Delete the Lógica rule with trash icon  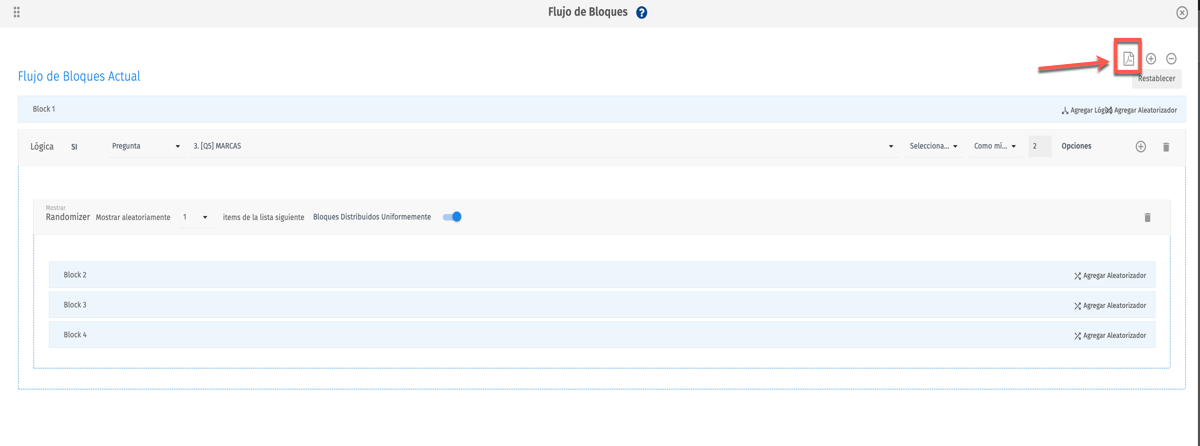[x=1166, y=147]
